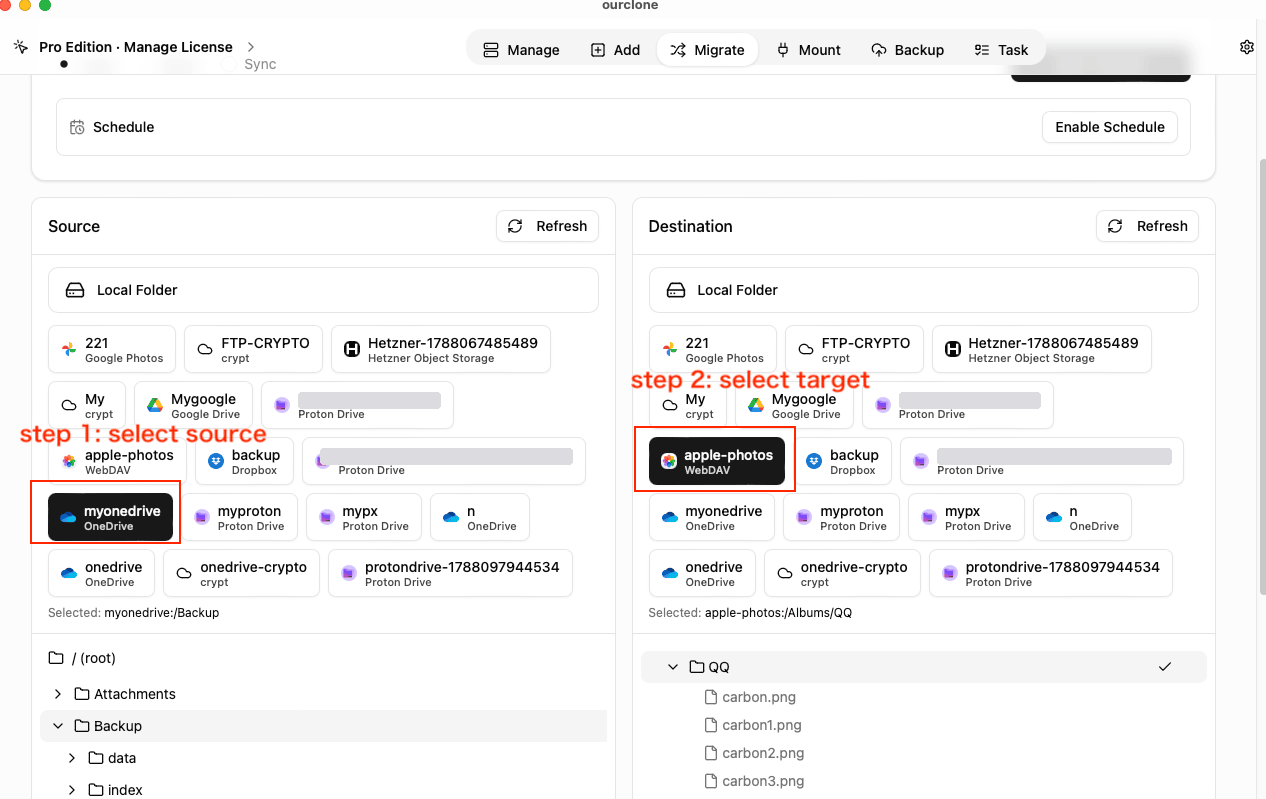Expand the data folder

pos(72,758)
